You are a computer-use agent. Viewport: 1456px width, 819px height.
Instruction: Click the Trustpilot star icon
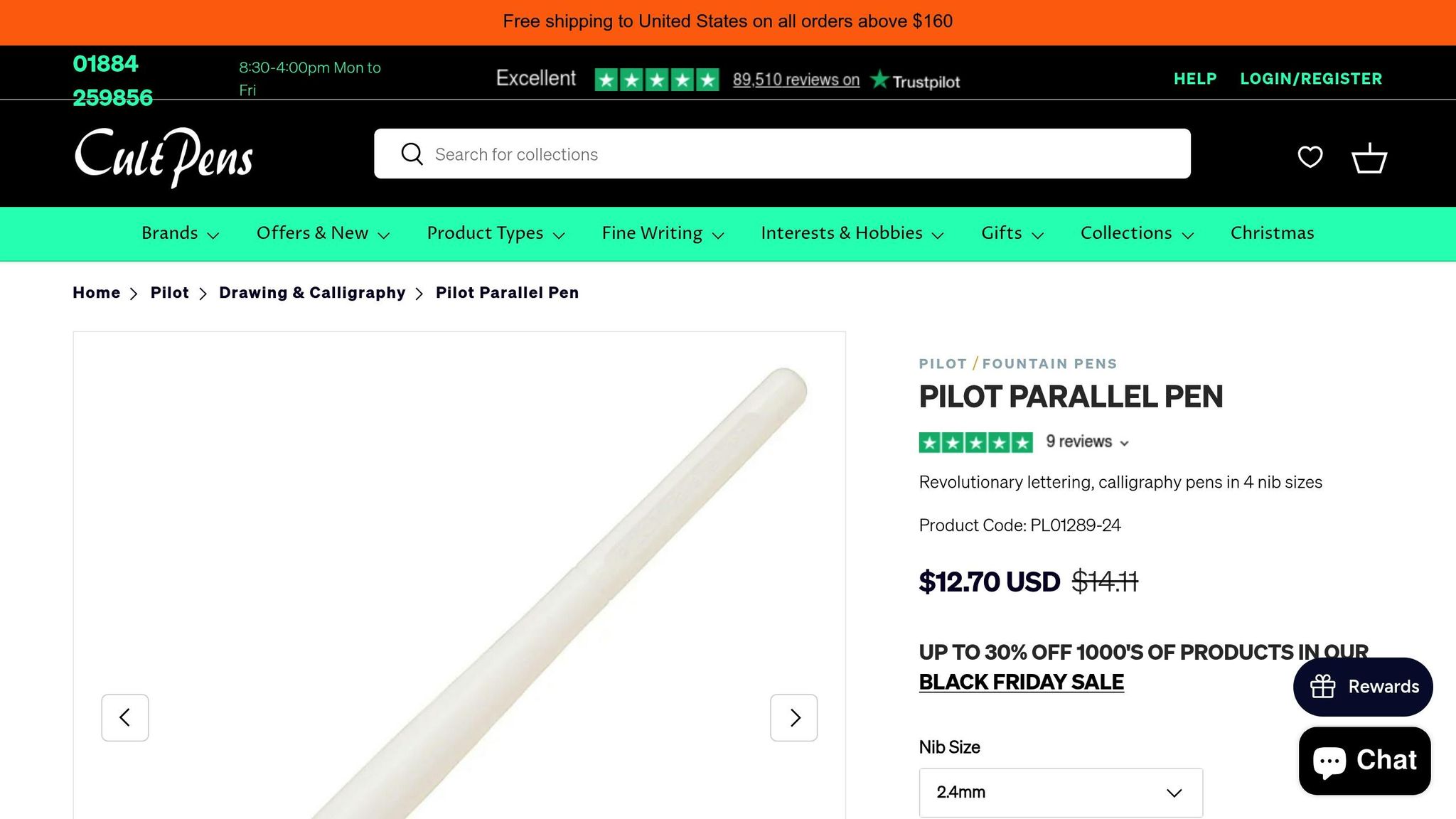(880, 79)
